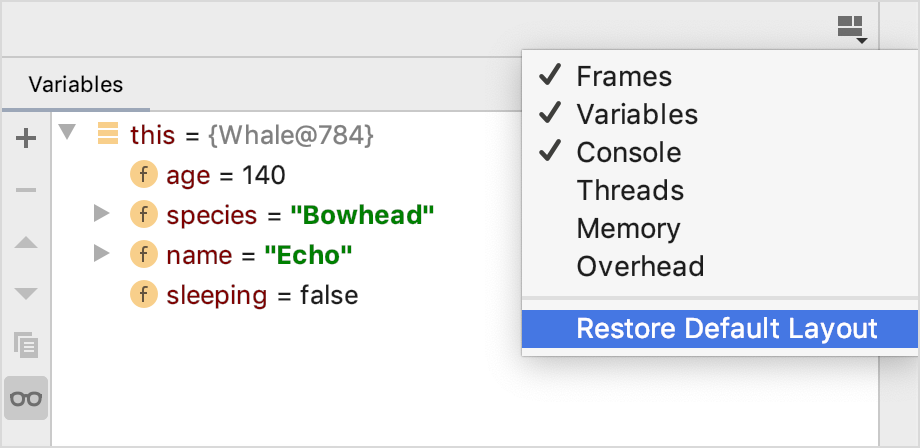920x448 pixels.
Task: Click the duplicate watch icon
Action: 26,345
